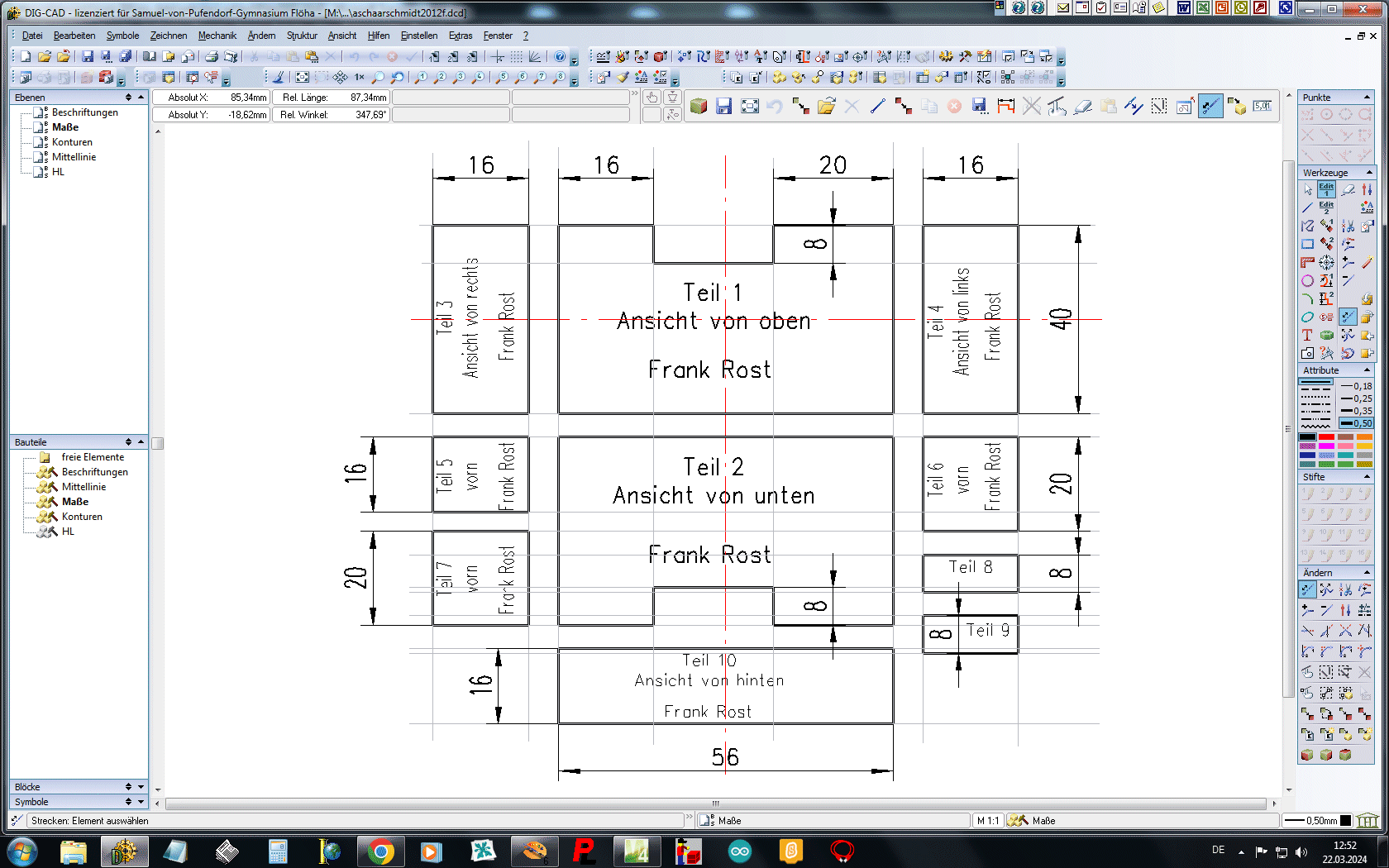Click the magic wand tool in Werkzeuge
The height and width of the screenshot is (868, 1389).
tap(1367, 262)
